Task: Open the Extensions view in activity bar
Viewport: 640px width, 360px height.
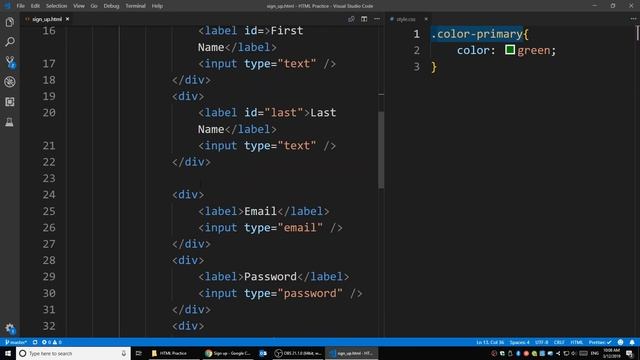Action: point(10,102)
